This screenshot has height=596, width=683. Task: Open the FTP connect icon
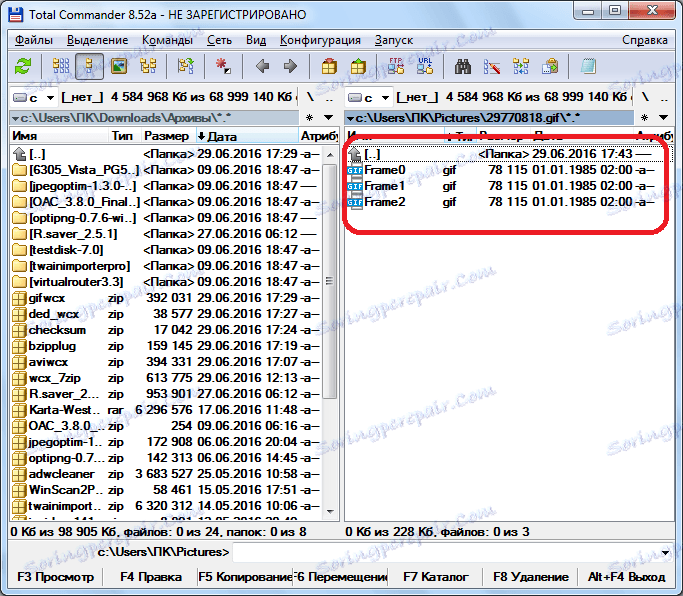click(x=396, y=66)
